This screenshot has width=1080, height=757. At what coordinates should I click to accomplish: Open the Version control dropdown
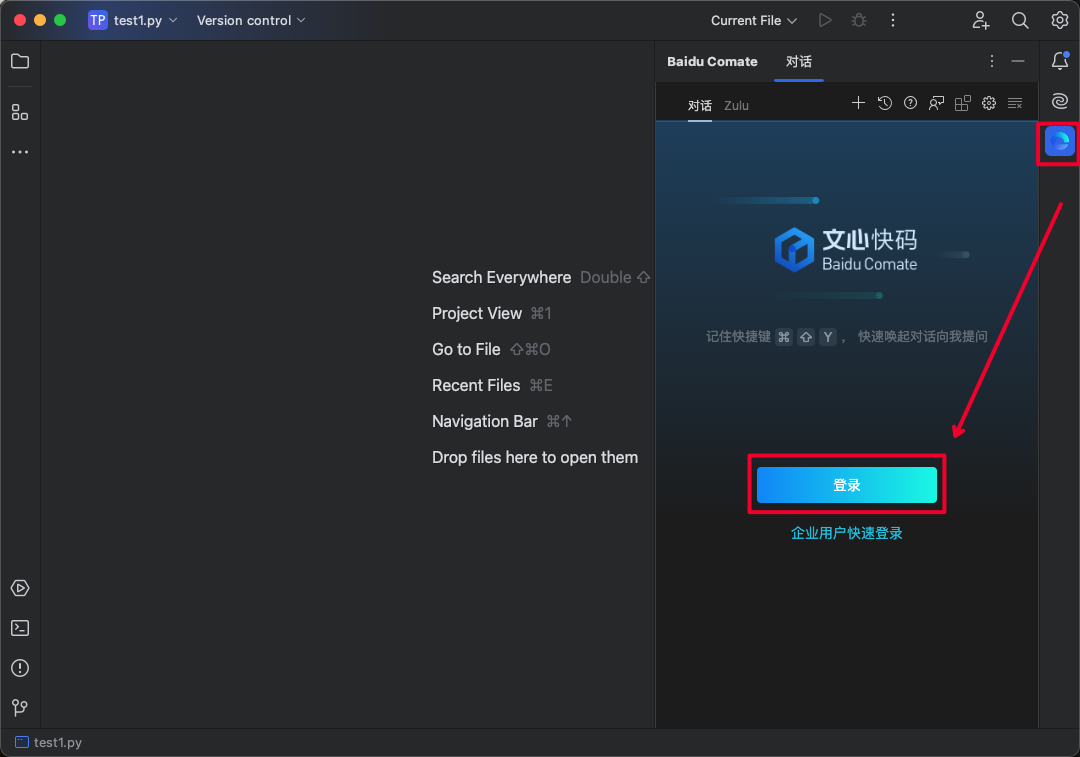[251, 21]
